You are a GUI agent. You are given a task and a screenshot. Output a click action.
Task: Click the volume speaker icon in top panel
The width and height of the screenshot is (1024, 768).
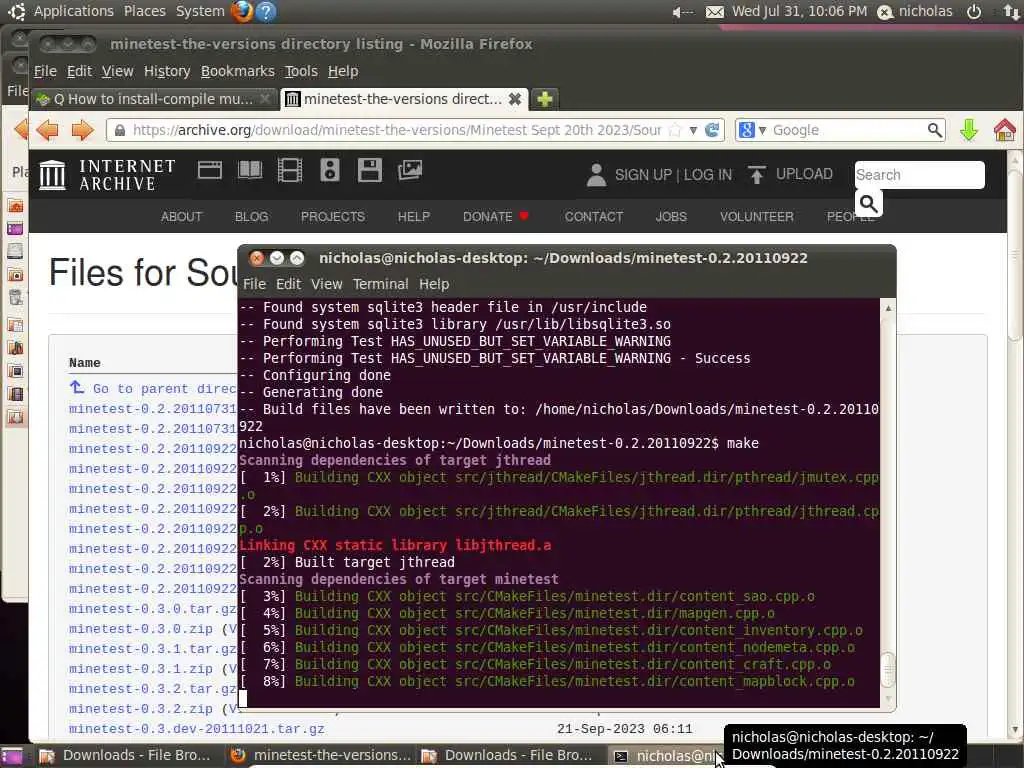click(x=682, y=12)
